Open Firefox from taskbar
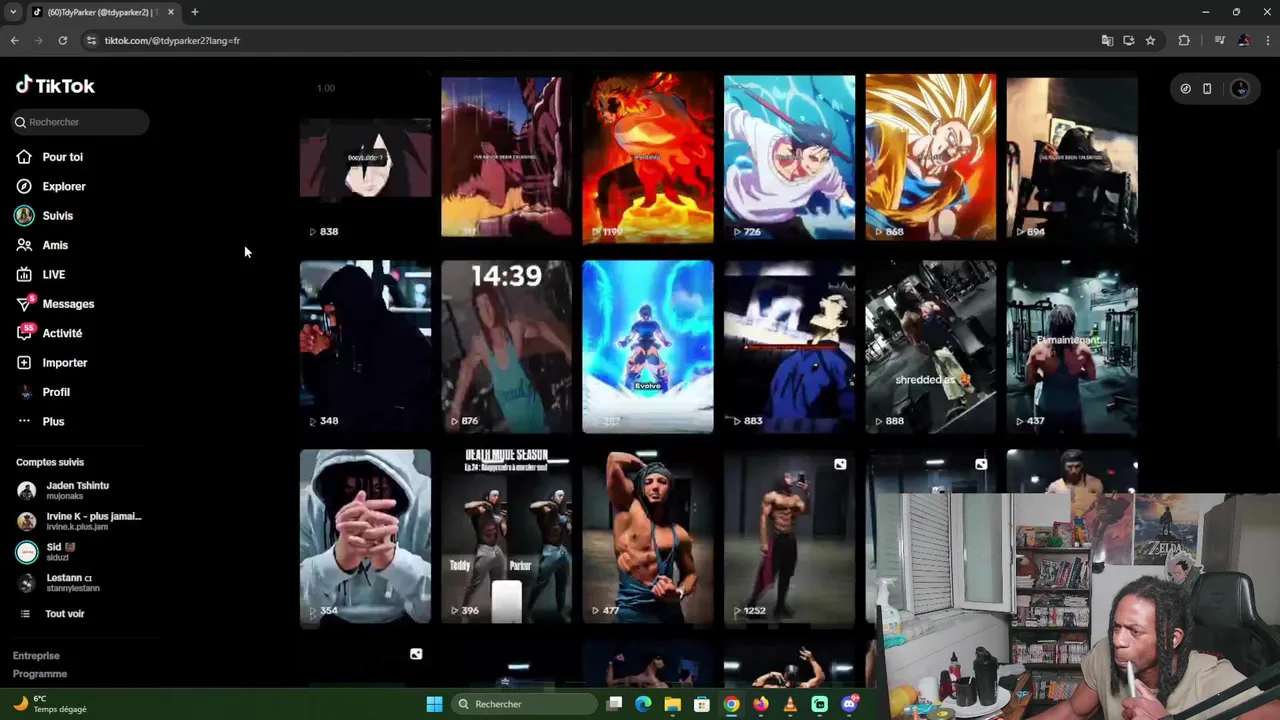The height and width of the screenshot is (720, 1280). 761,704
